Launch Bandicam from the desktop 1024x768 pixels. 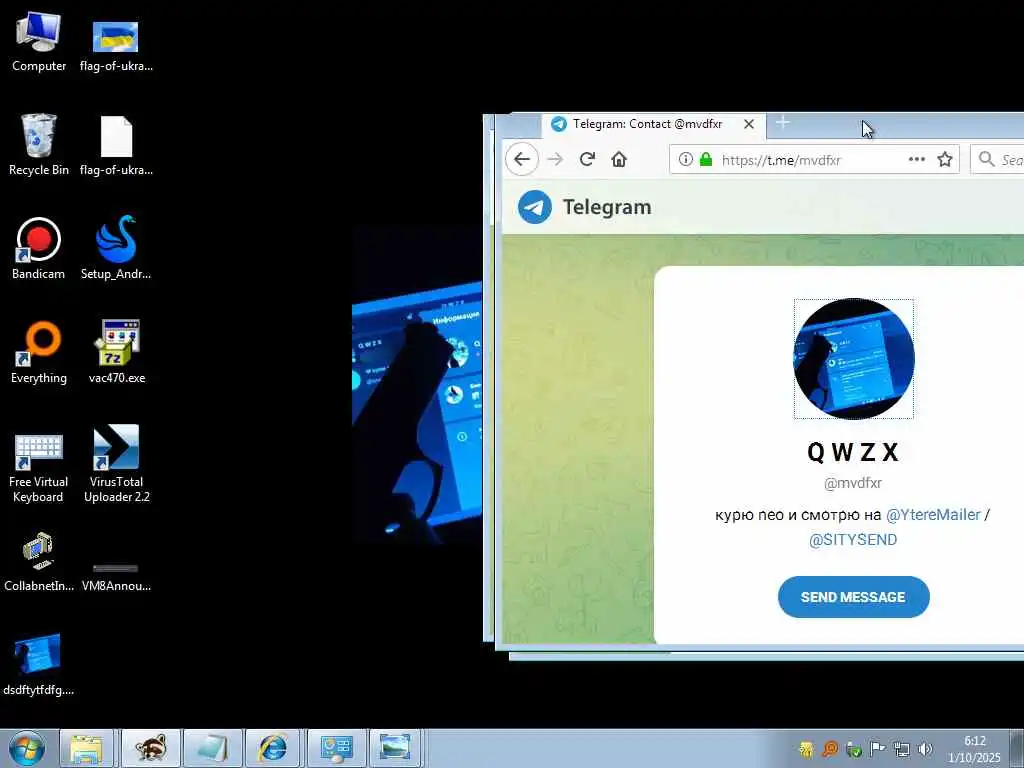pyautogui.click(x=38, y=248)
